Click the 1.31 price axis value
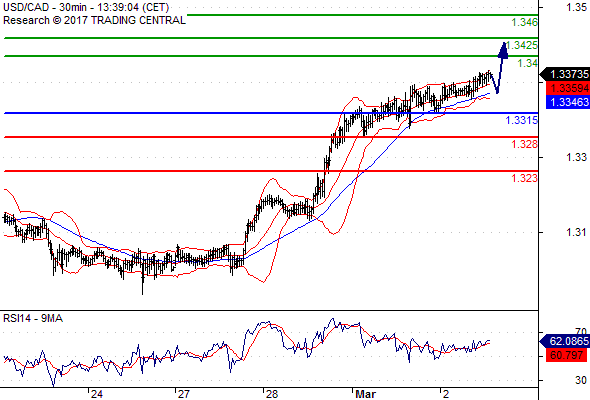 [576, 232]
